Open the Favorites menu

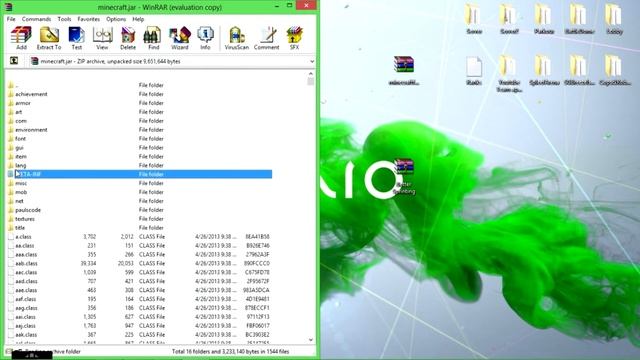tap(89, 19)
